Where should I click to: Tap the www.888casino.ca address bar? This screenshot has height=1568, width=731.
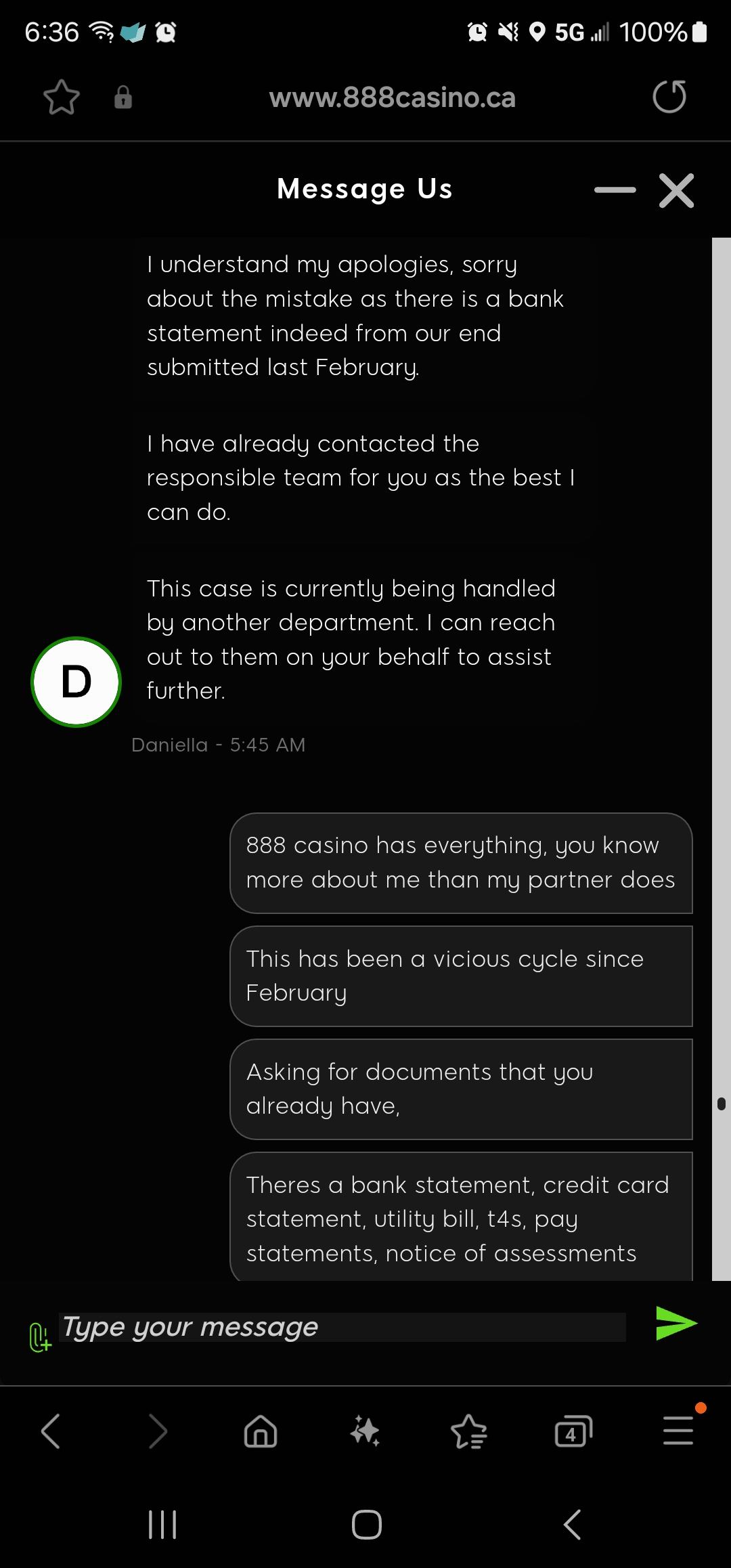pyautogui.click(x=392, y=98)
